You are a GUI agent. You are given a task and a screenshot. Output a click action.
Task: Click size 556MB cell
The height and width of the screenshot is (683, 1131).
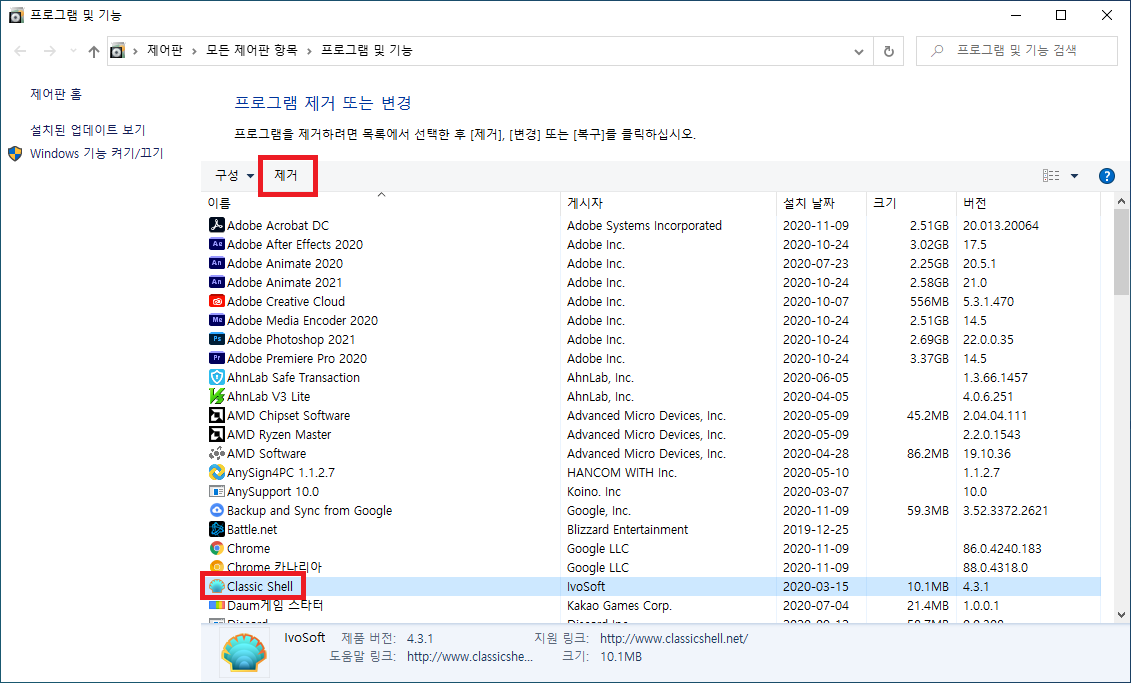tap(929, 301)
